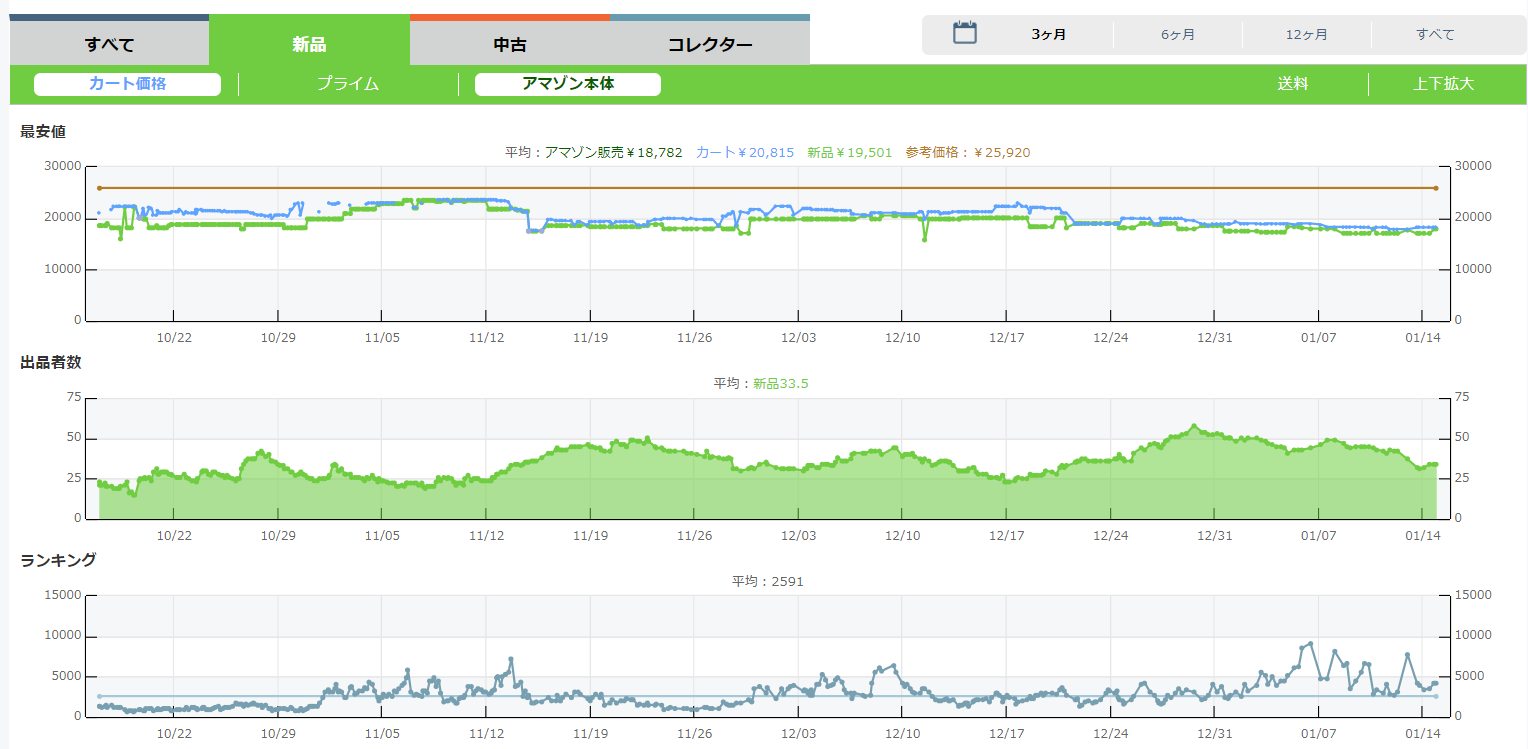The height and width of the screenshot is (749, 1528).
Task: Click the 参考価格 legend label
Action: (967, 153)
